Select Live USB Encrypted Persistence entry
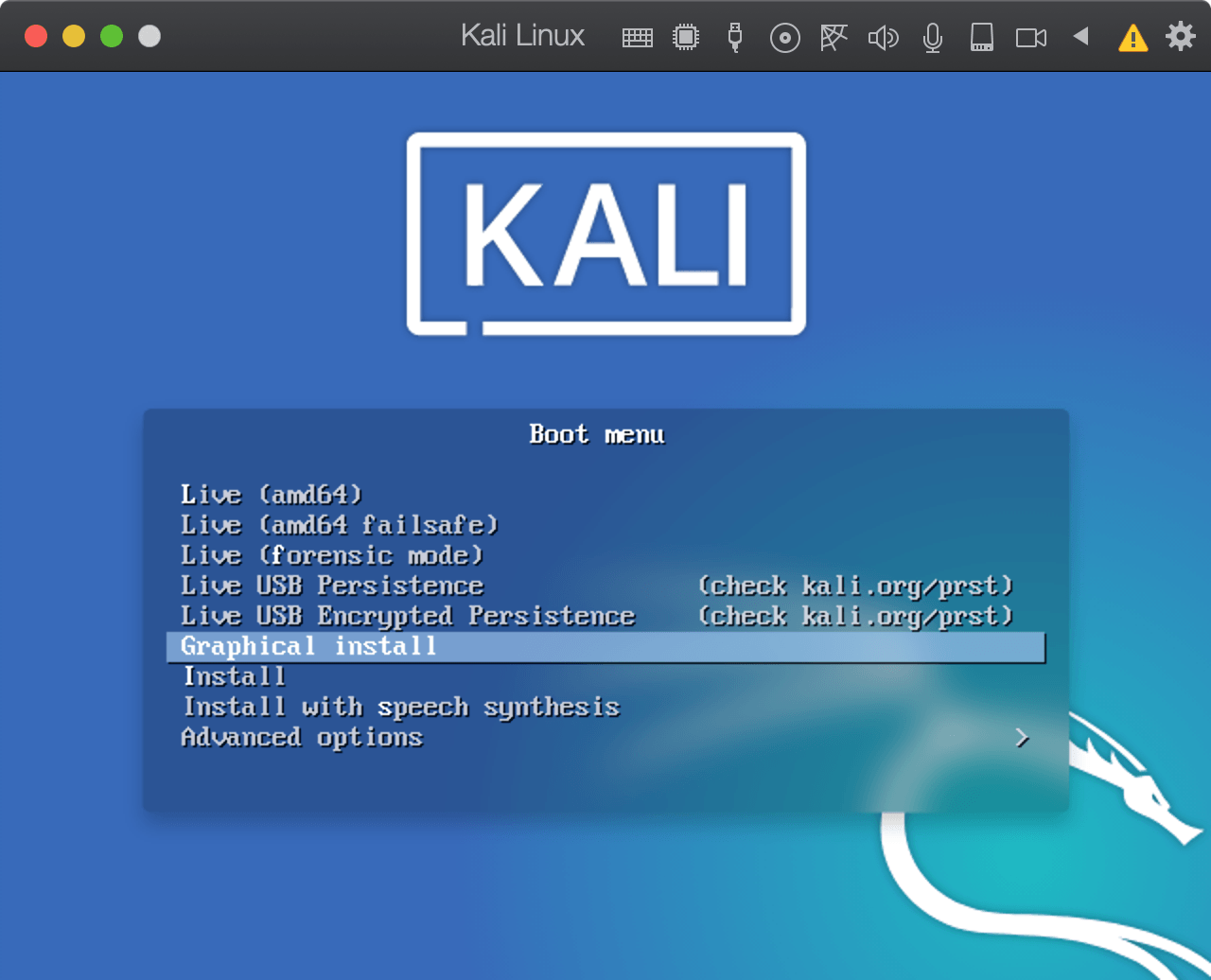1211x980 pixels. pos(605,616)
